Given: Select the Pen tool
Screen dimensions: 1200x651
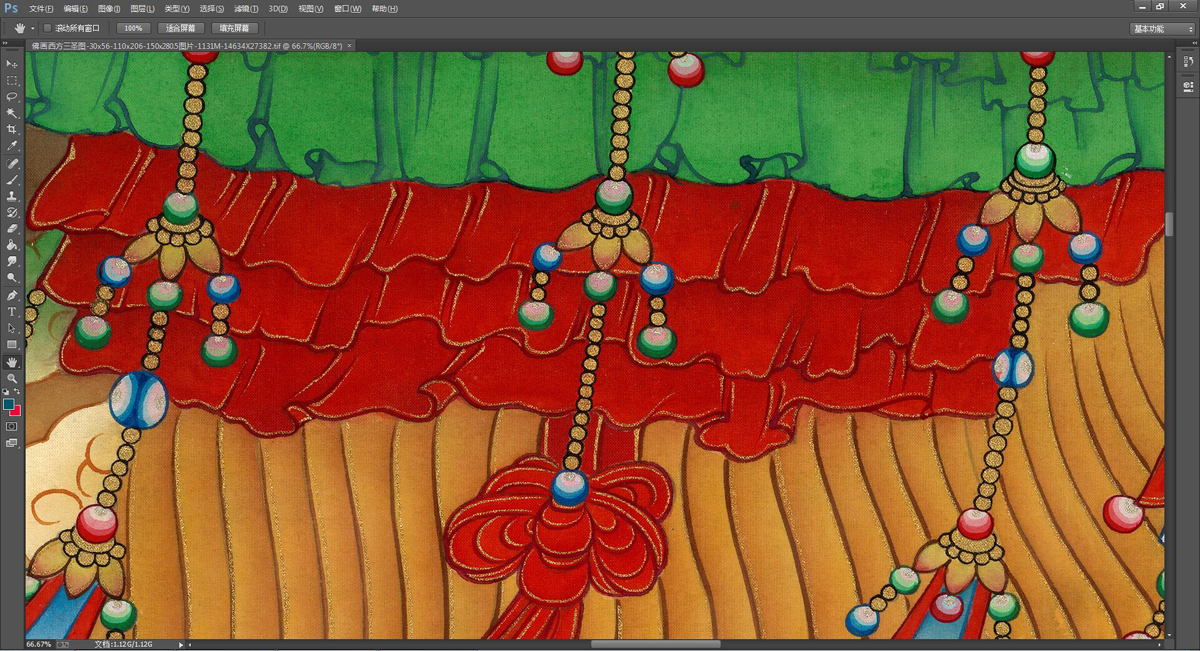Looking at the screenshot, I should [12, 296].
